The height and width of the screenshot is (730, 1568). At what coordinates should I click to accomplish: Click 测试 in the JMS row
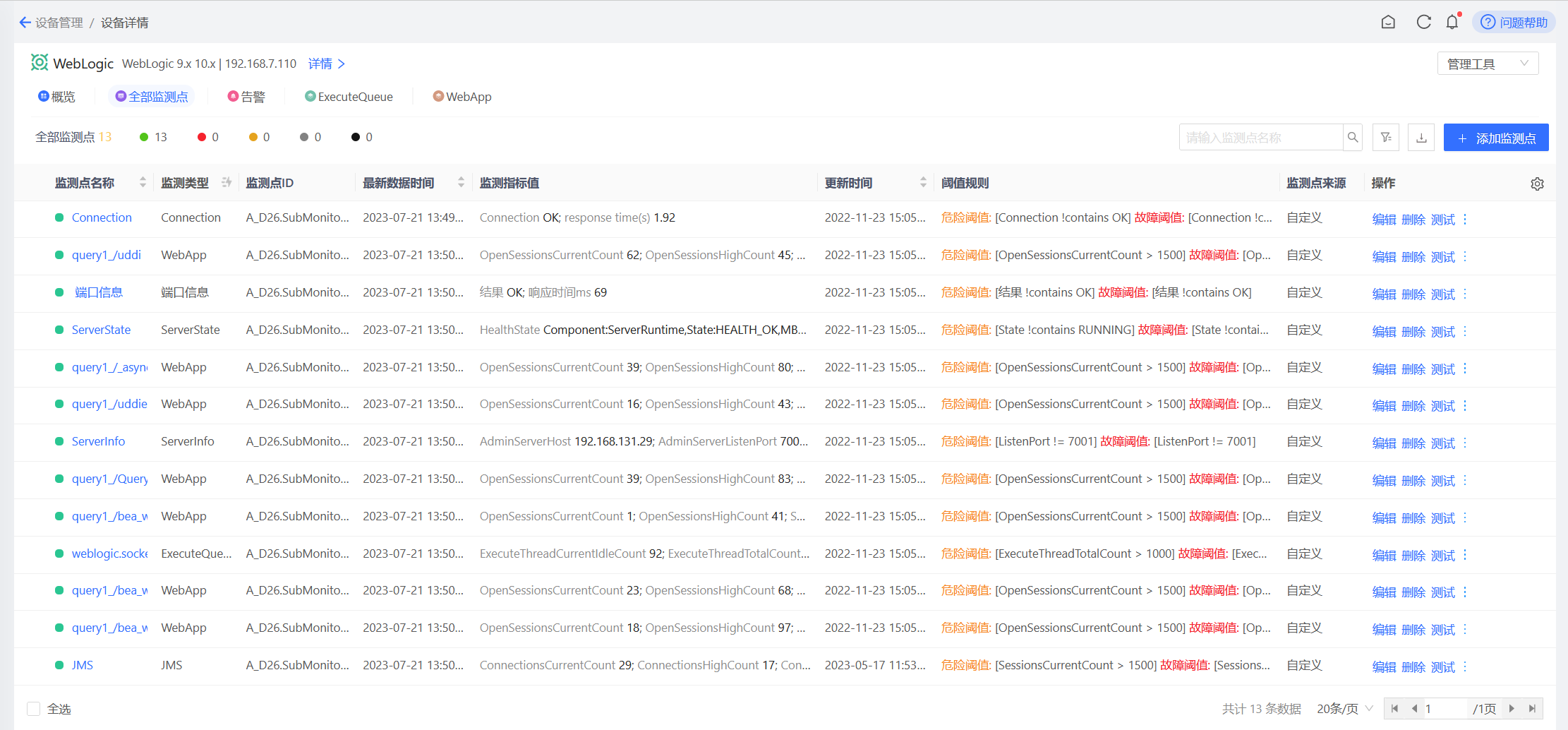pyautogui.click(x=1443, y=667)
